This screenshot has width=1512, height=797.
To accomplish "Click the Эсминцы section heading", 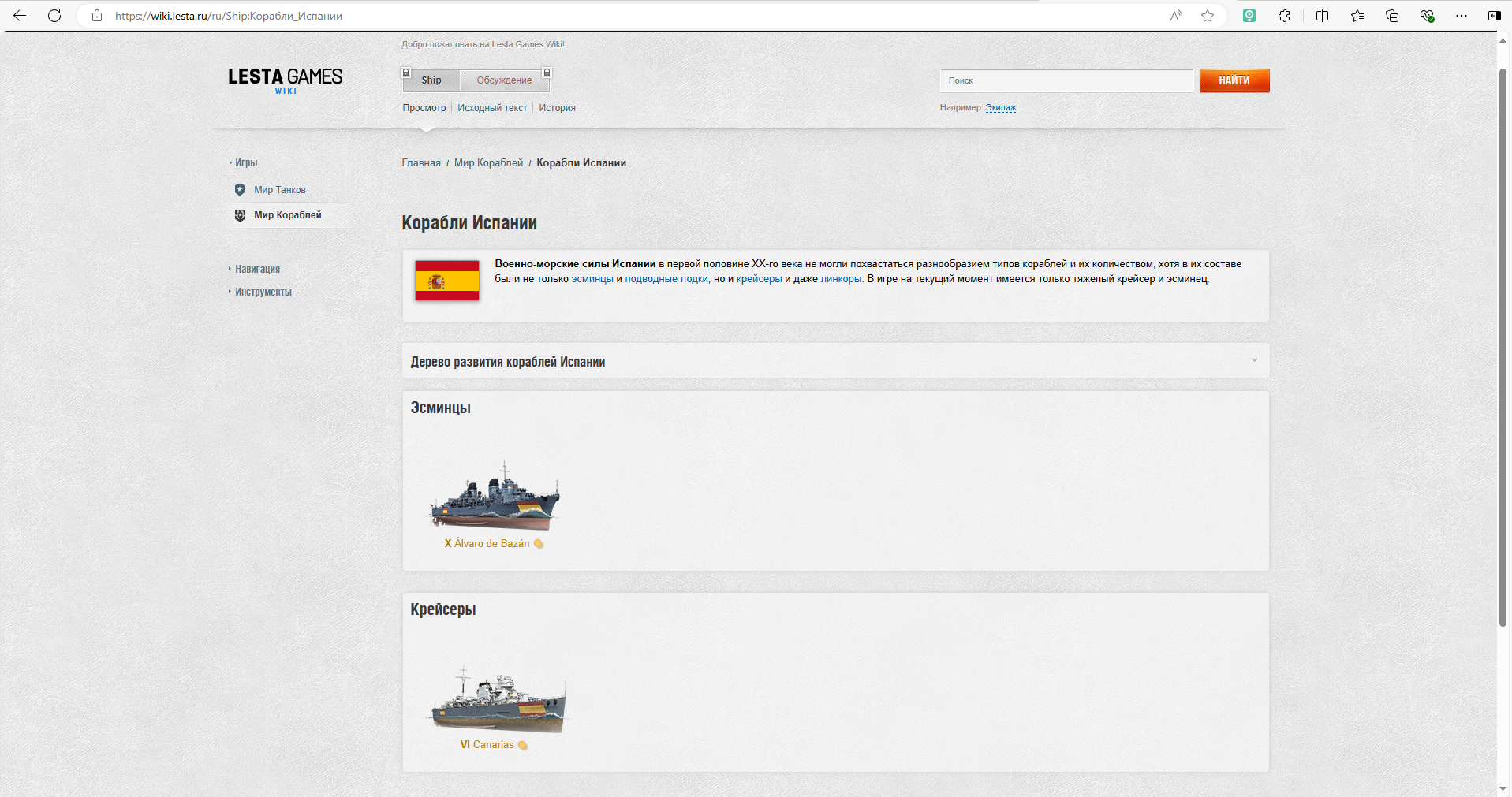I will [441, 408].
